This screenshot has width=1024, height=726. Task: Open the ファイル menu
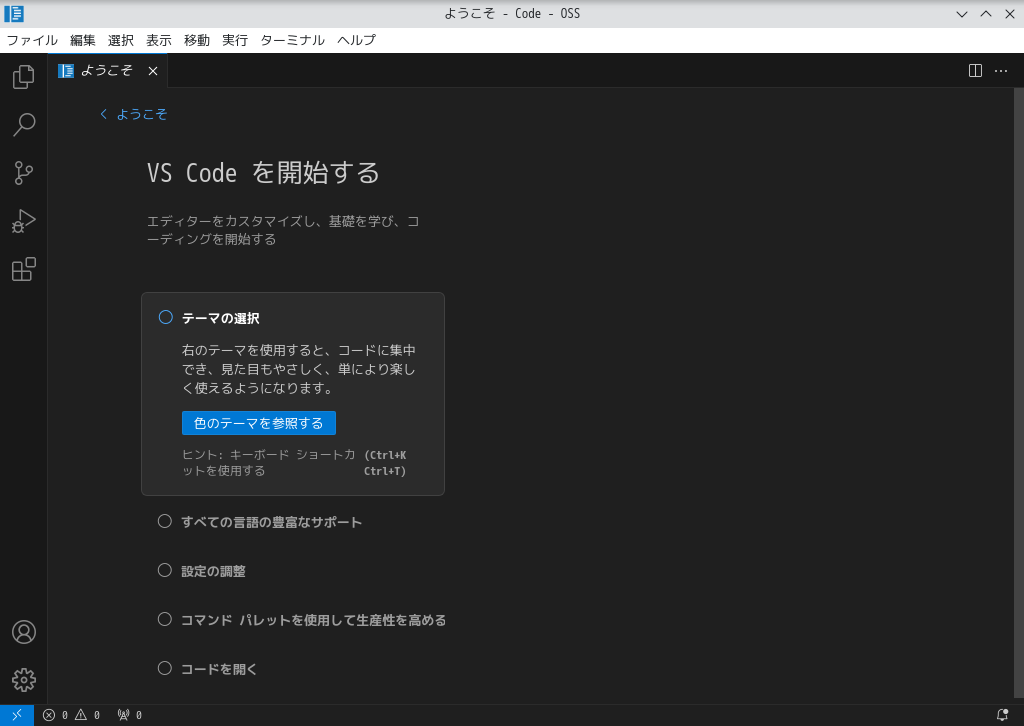[x=32, y=40]
